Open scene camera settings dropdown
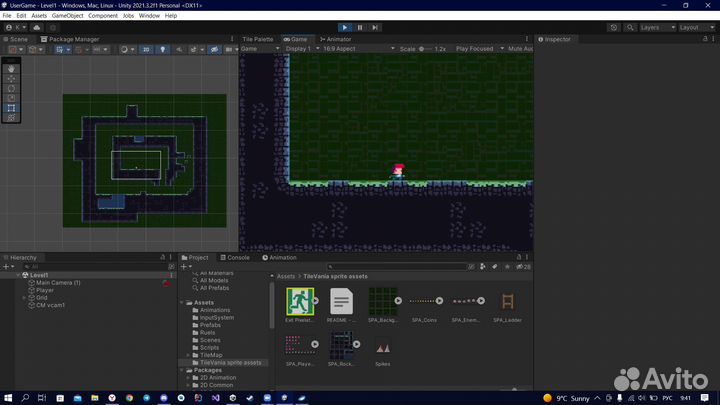This screenshot has width=720, height=405. click(x=231, y=50)
